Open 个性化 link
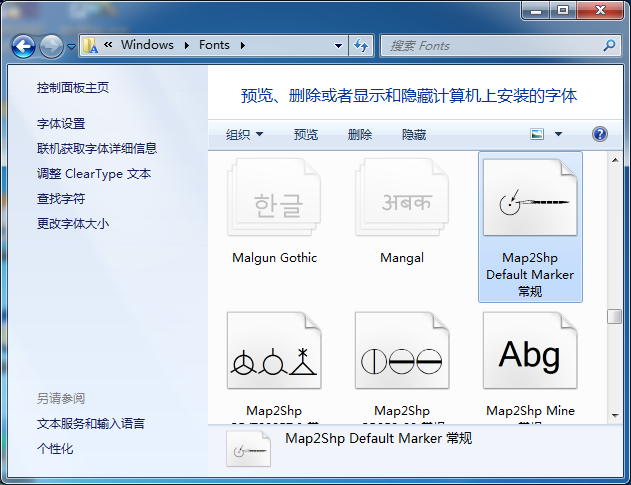The height and width of the screenshot is (485, 631). [x=55, y=448]
